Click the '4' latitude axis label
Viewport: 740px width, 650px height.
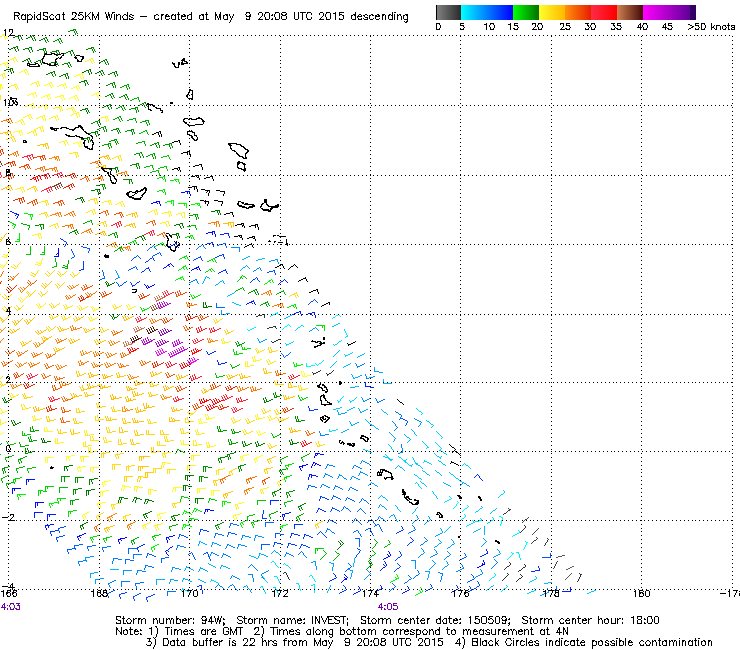[x=8, y=311]
